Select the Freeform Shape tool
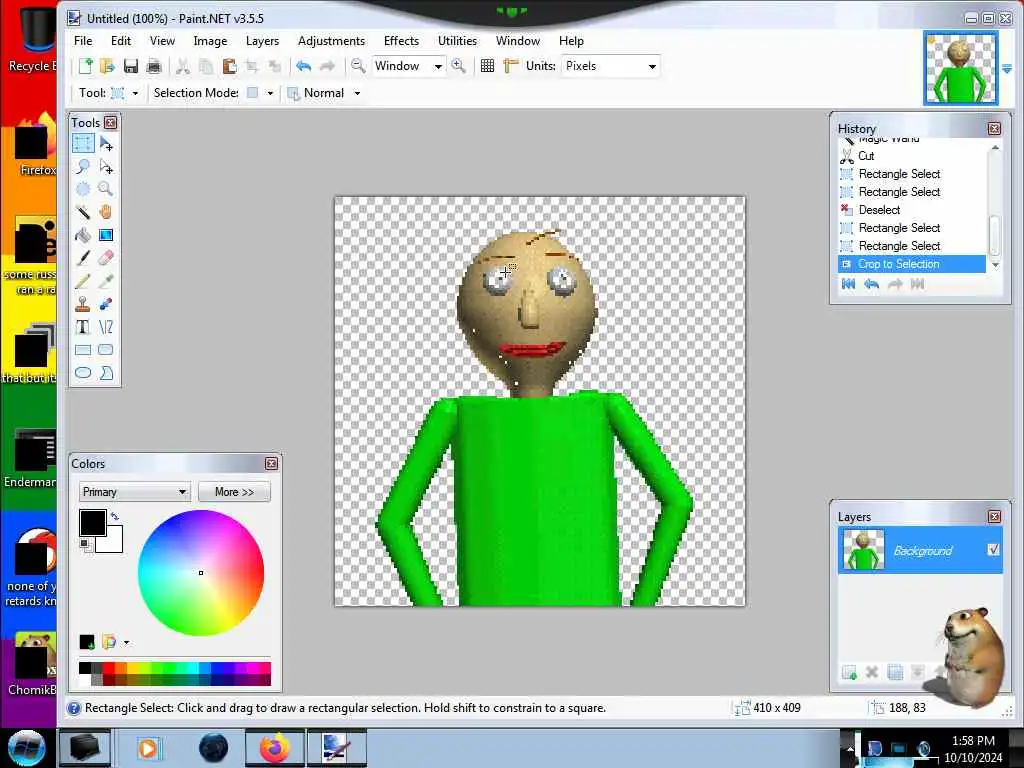Image resolution: width=1024 pixels, height=768 pixels. (106, 373)
